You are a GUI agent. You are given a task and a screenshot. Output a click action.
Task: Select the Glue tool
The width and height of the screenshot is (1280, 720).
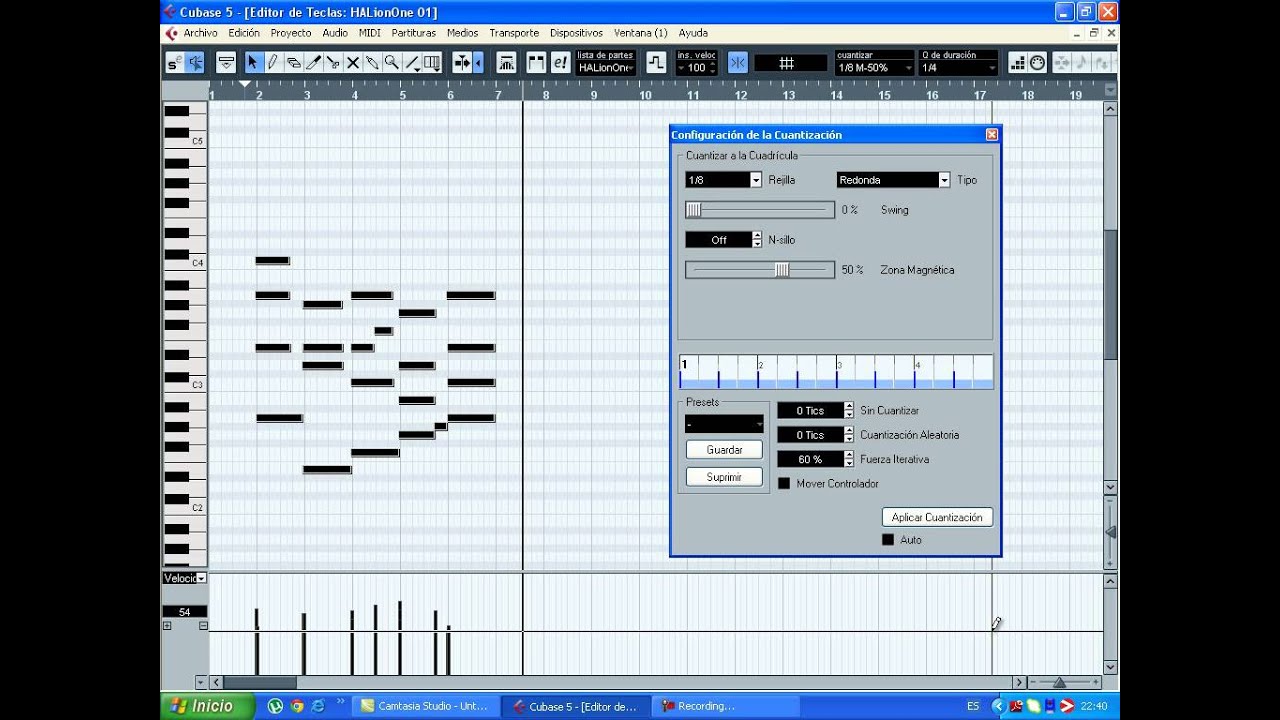372,62
